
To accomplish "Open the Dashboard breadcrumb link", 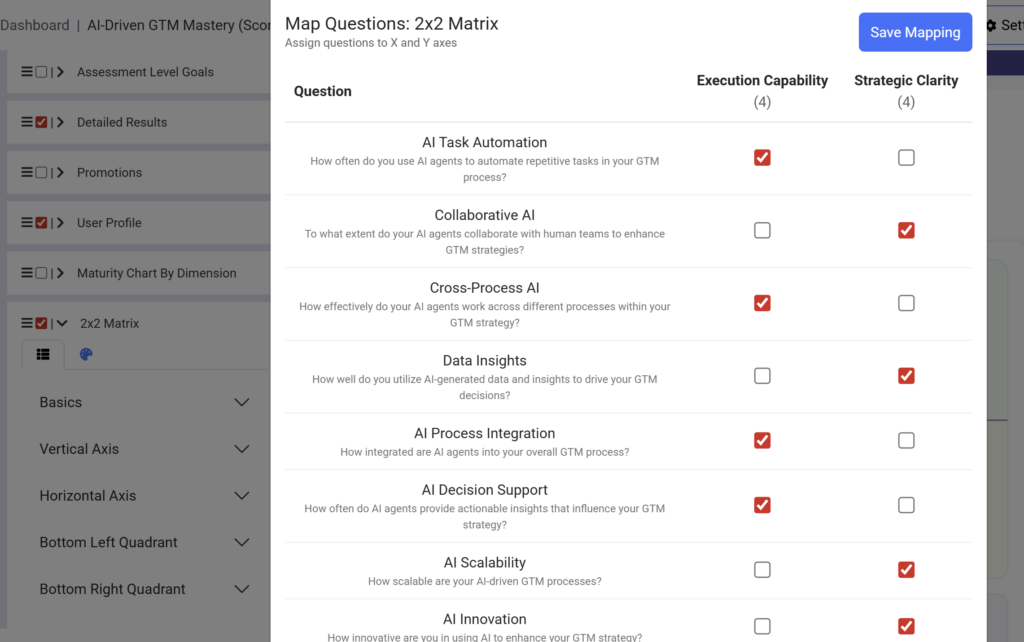I will pos(35,24).
